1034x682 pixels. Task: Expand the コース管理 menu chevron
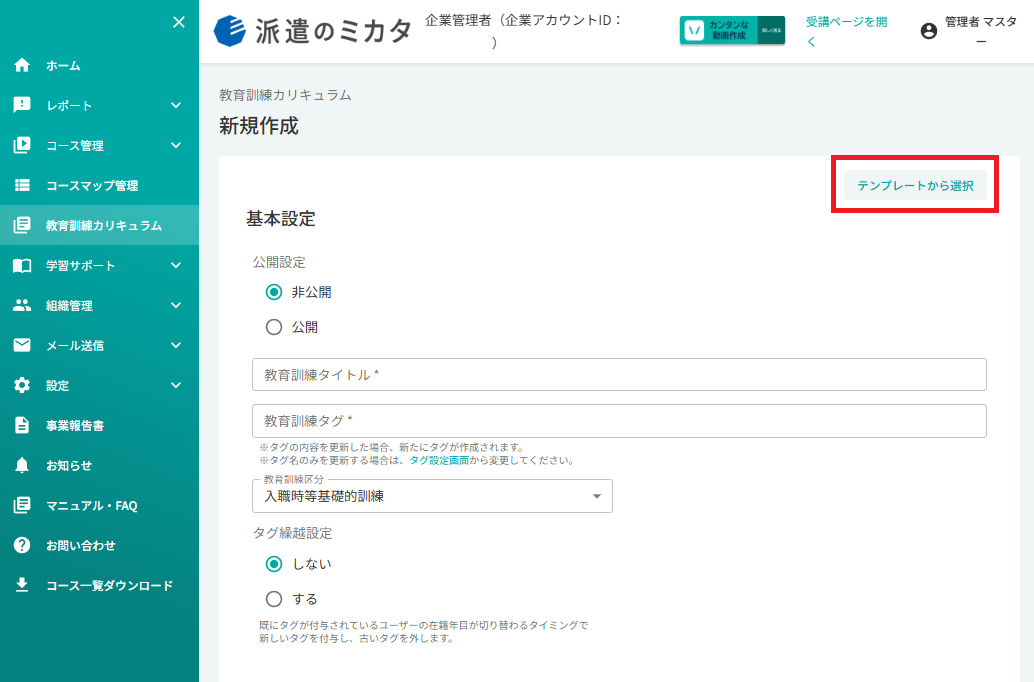tap(176, 145)
